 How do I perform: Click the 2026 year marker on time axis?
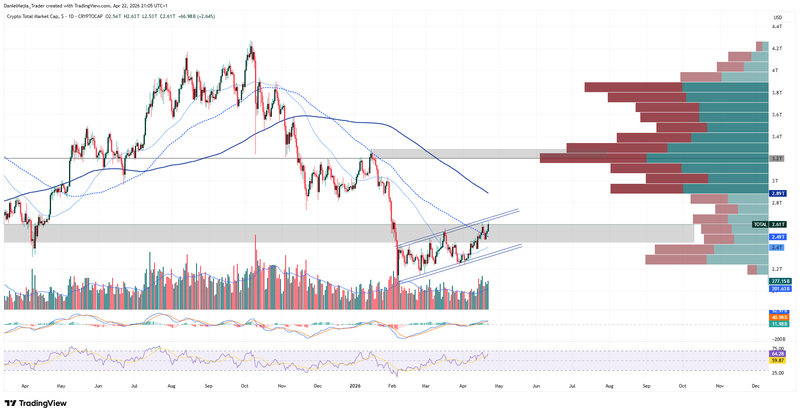point(353,383)
